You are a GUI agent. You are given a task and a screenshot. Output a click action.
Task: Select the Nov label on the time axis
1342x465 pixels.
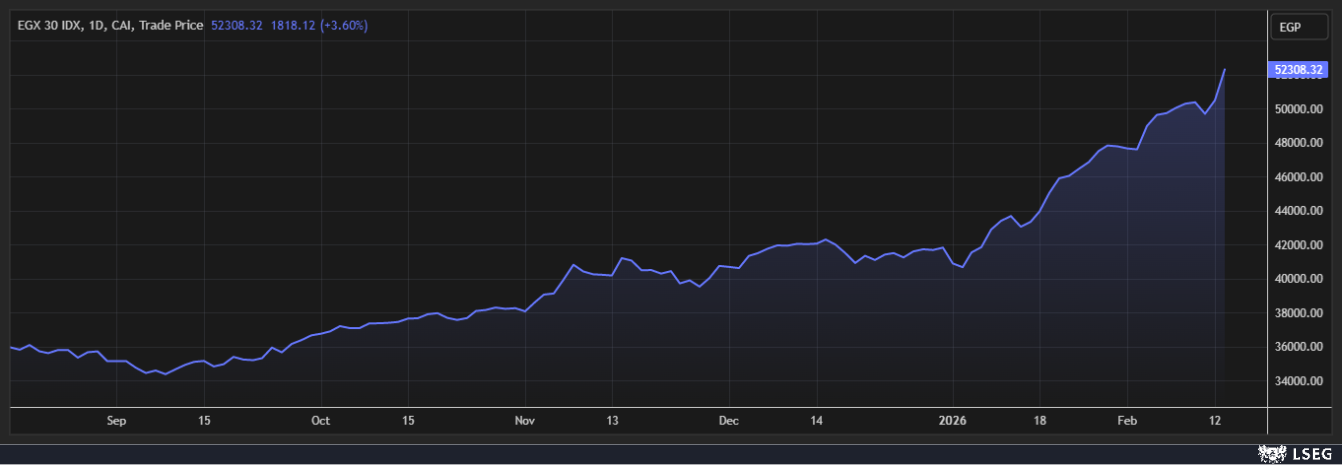point(524,421)
